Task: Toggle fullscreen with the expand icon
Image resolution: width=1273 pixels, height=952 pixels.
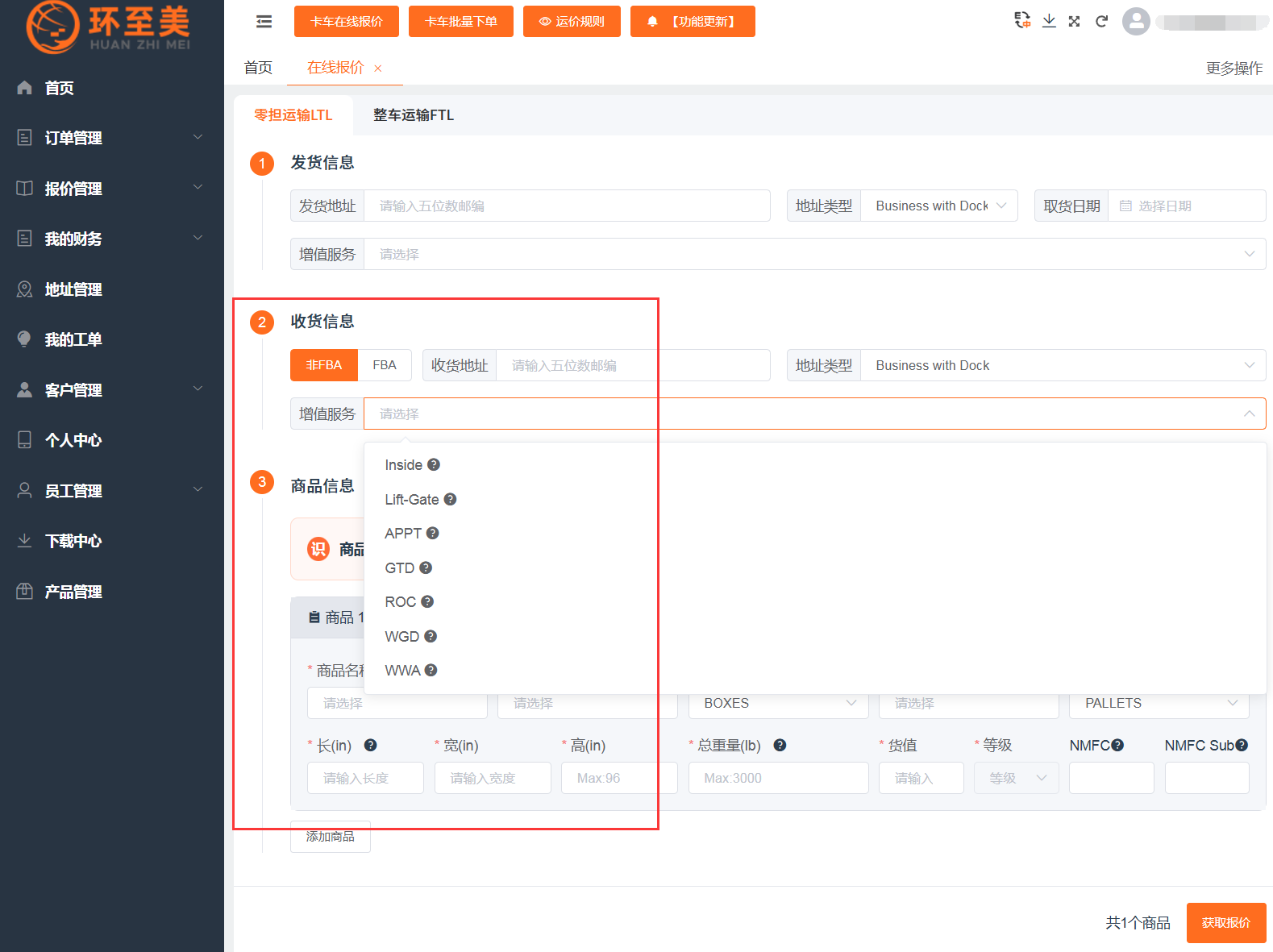Action: click(1075, 22)
